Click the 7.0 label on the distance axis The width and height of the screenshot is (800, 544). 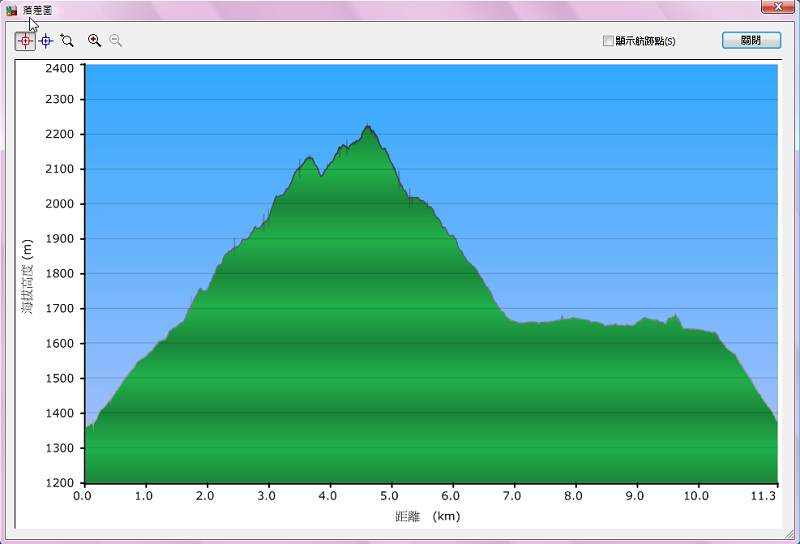tap(512, 496)
